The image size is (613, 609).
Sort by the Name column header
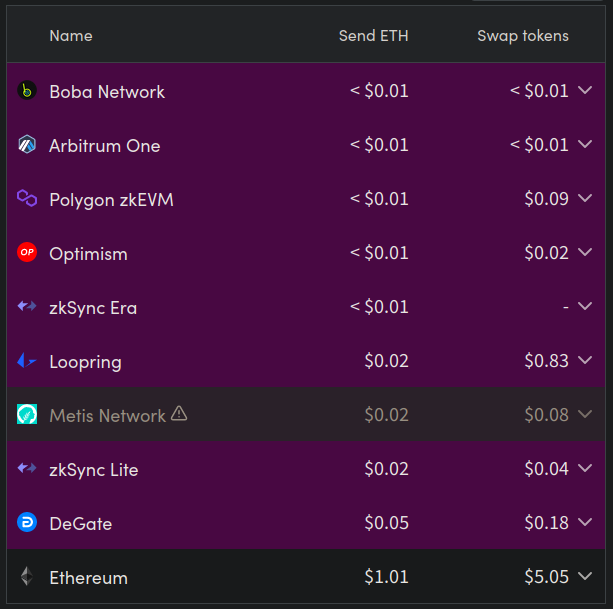[x=70, y=36]
